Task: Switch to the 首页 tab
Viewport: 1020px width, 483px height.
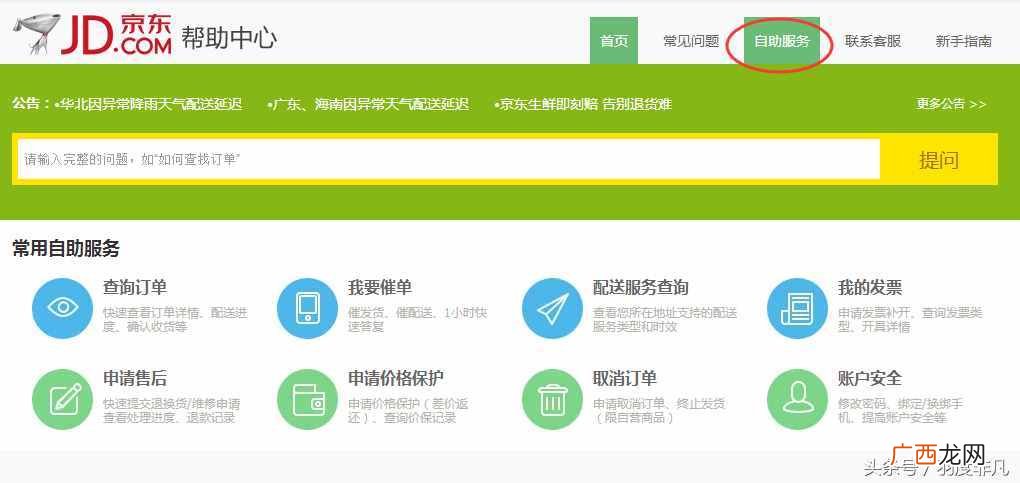Action: (614, 40)
